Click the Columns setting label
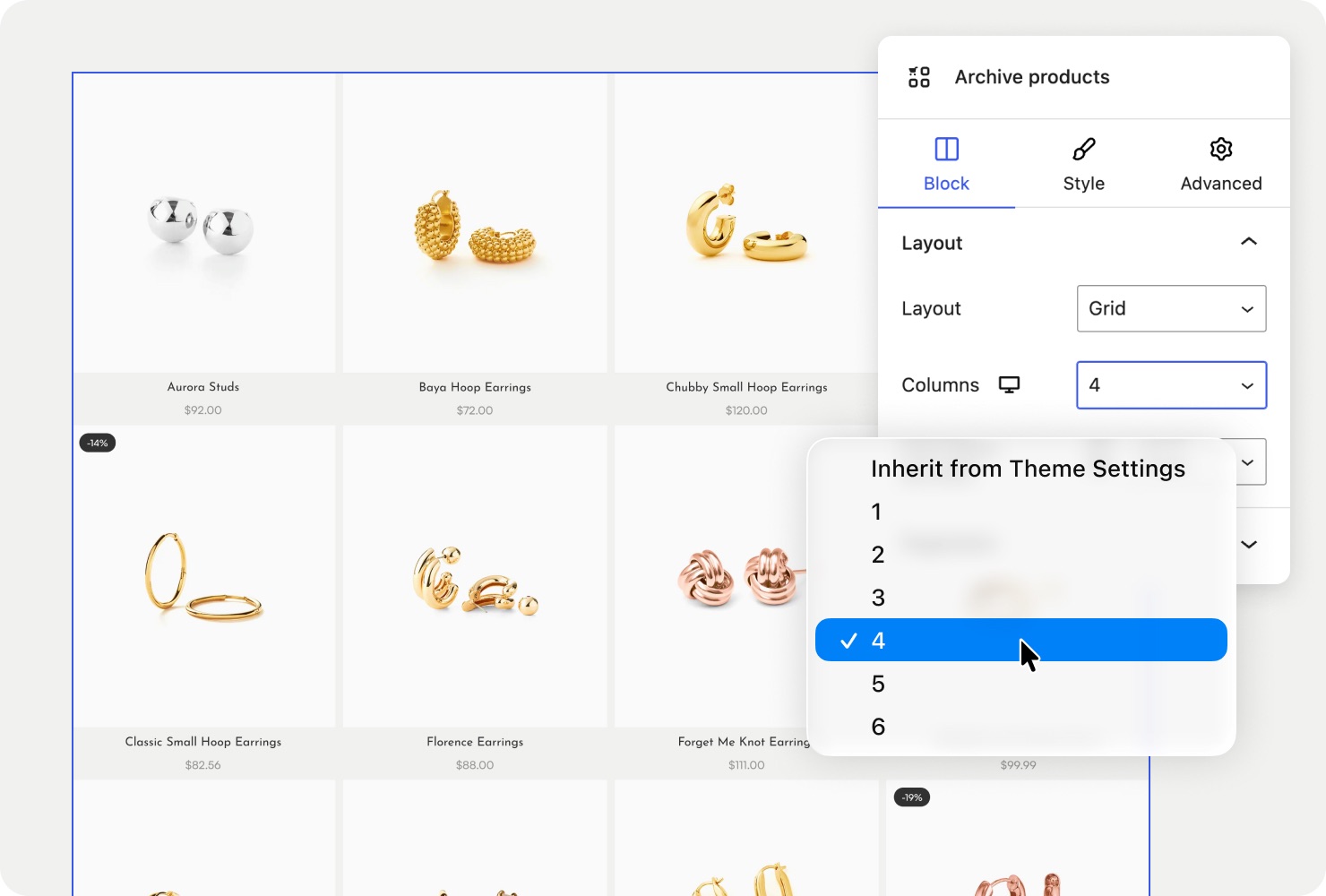 (x=941, y=385)
